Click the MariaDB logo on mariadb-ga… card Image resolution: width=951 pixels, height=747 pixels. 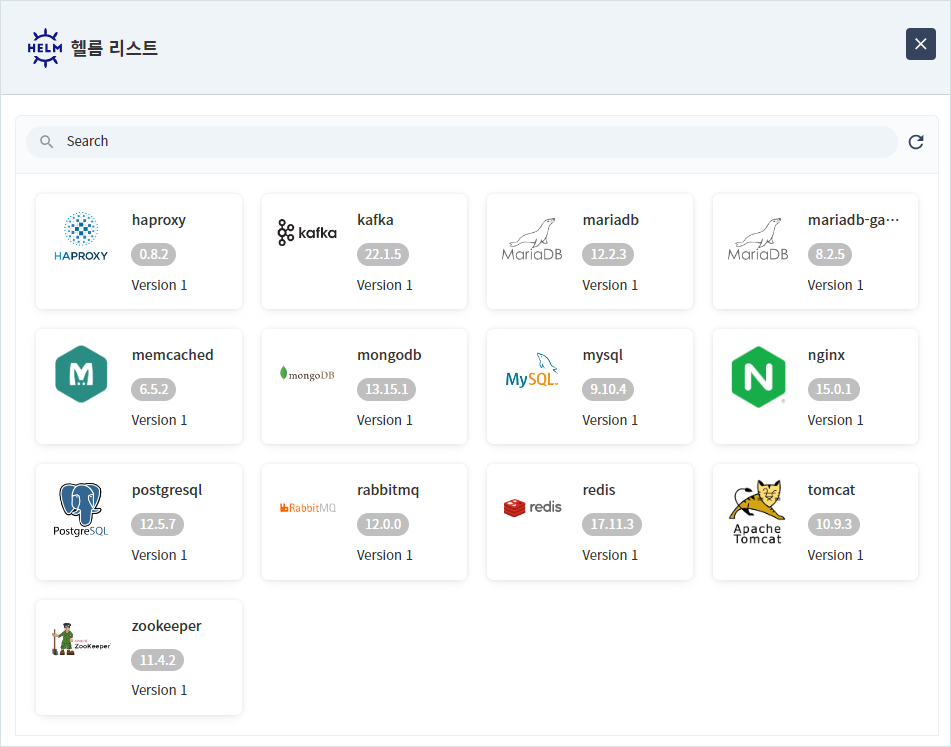click(x=758, y=240)
